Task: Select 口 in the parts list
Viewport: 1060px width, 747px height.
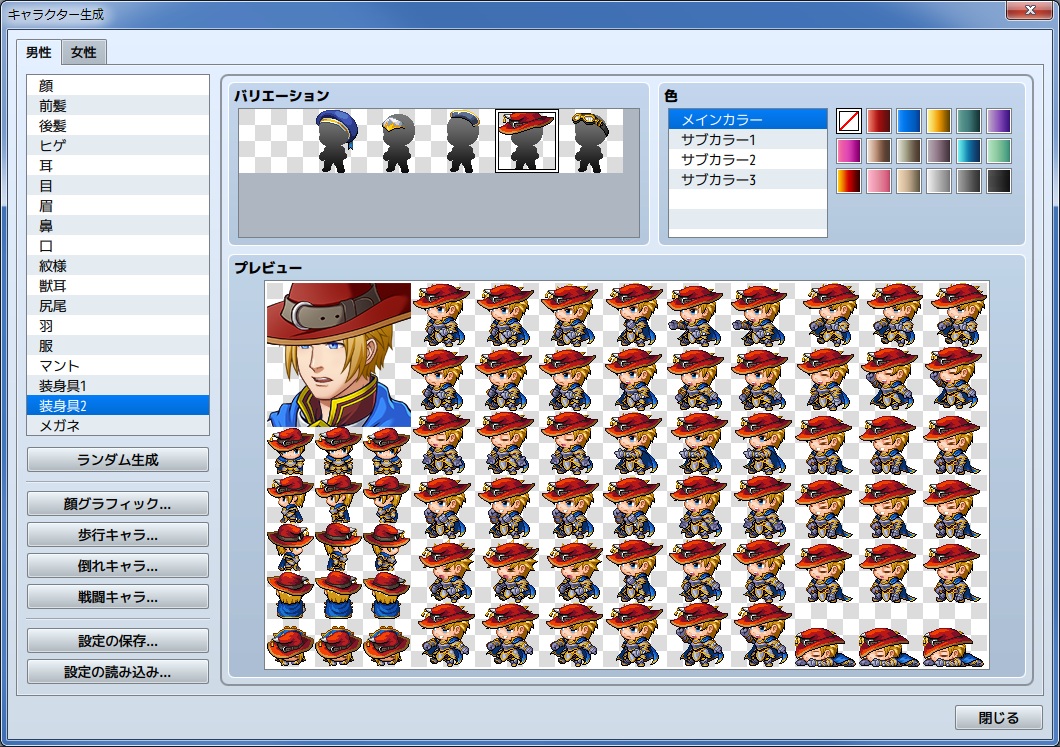Action: (x=118, y=245)
